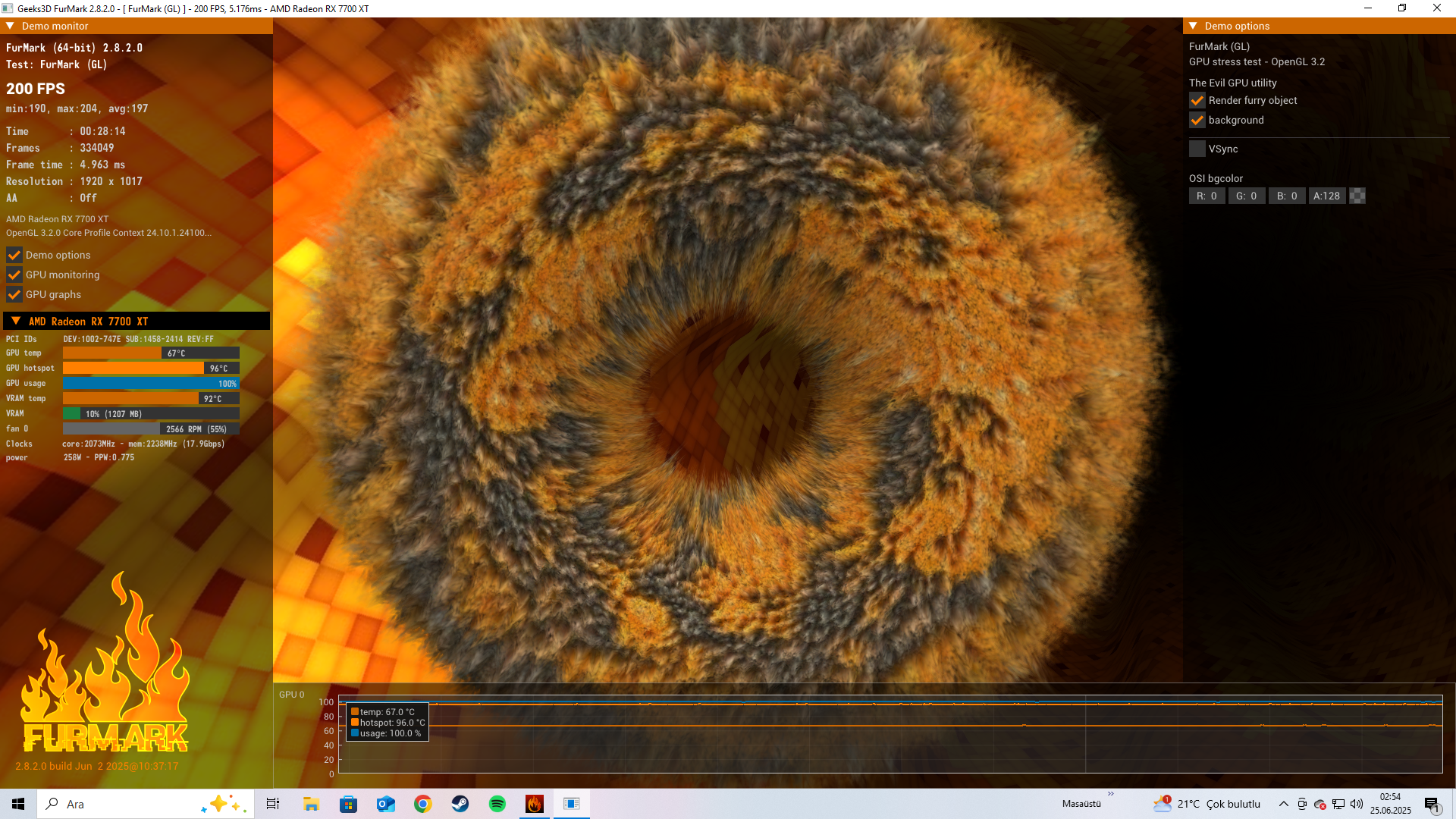The height and width of the screenshot is (819, 1456).
Task: Collapse the Demo monitor panel
Action: click(x=11, y=26)
